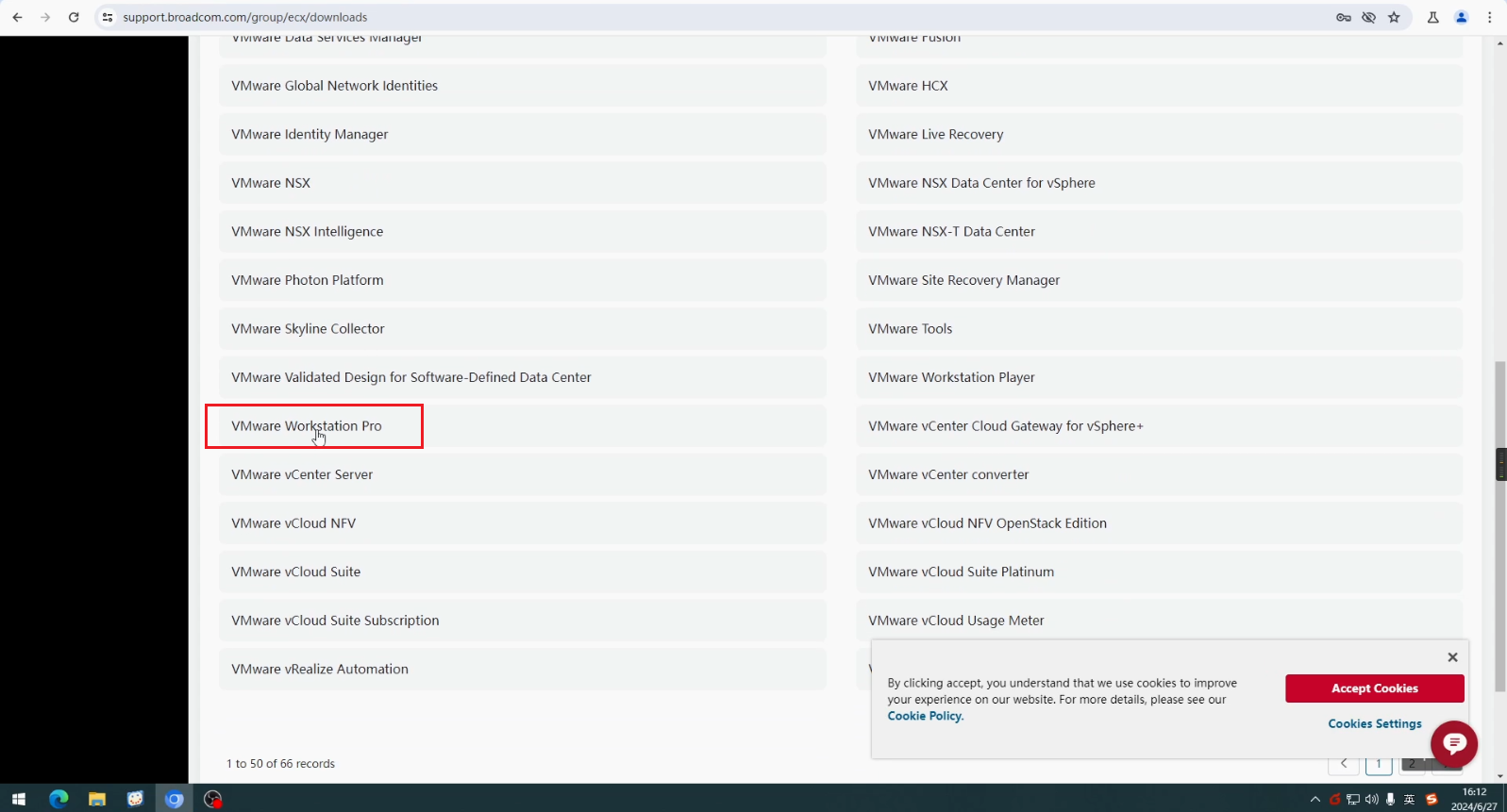Switch input language indicator in tray
The width and height of the screenshot is (1507, 812).
click(1410, 800)
